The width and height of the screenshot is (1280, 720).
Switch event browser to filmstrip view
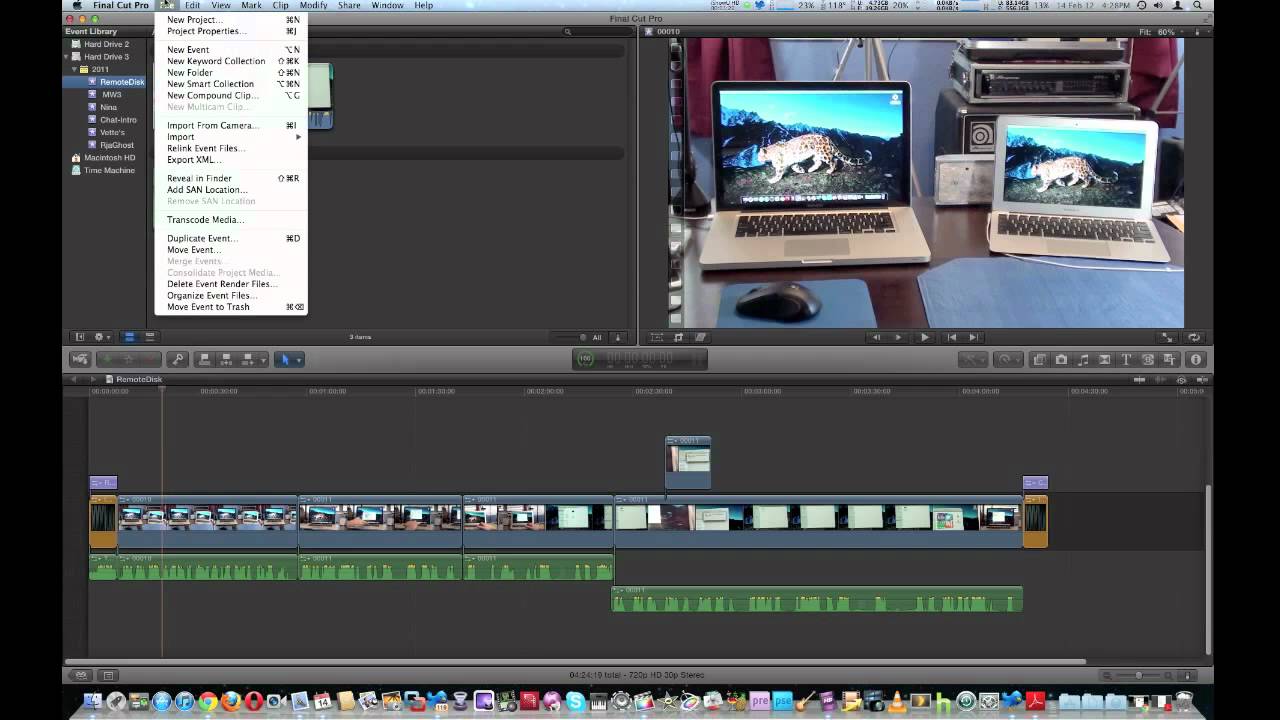pos(129,337)
